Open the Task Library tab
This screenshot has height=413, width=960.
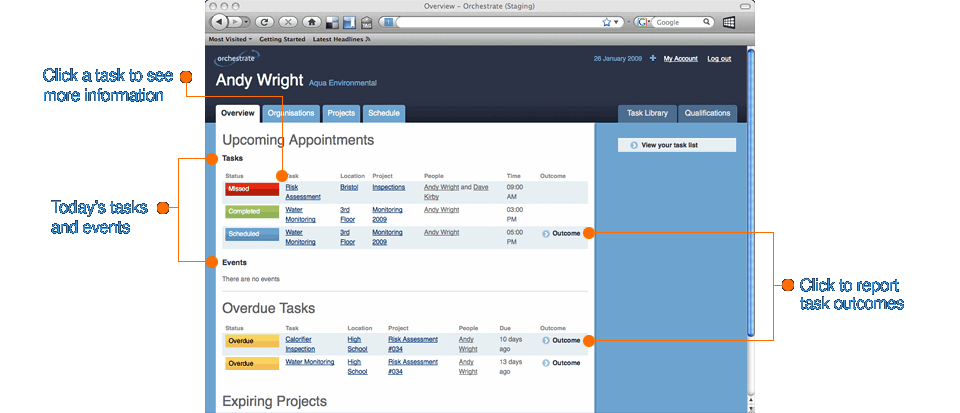point(647,113)
